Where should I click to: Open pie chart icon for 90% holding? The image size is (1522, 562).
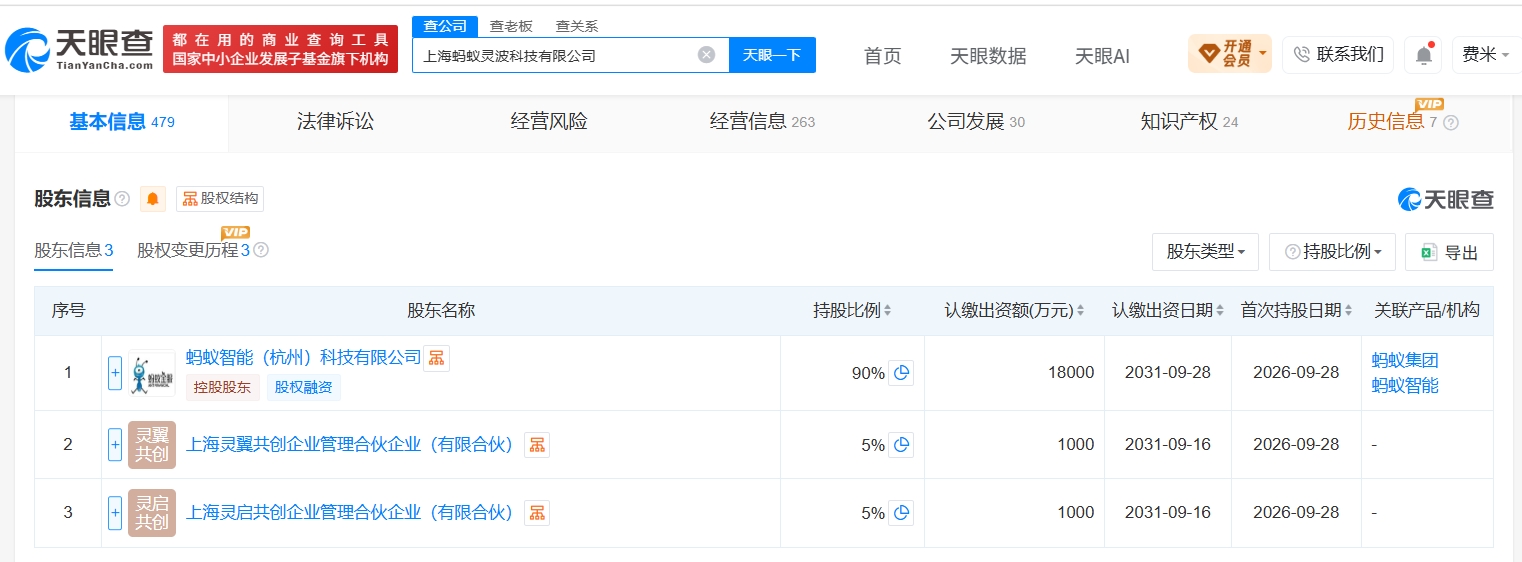pyautogui.click(x=901, y=373)
